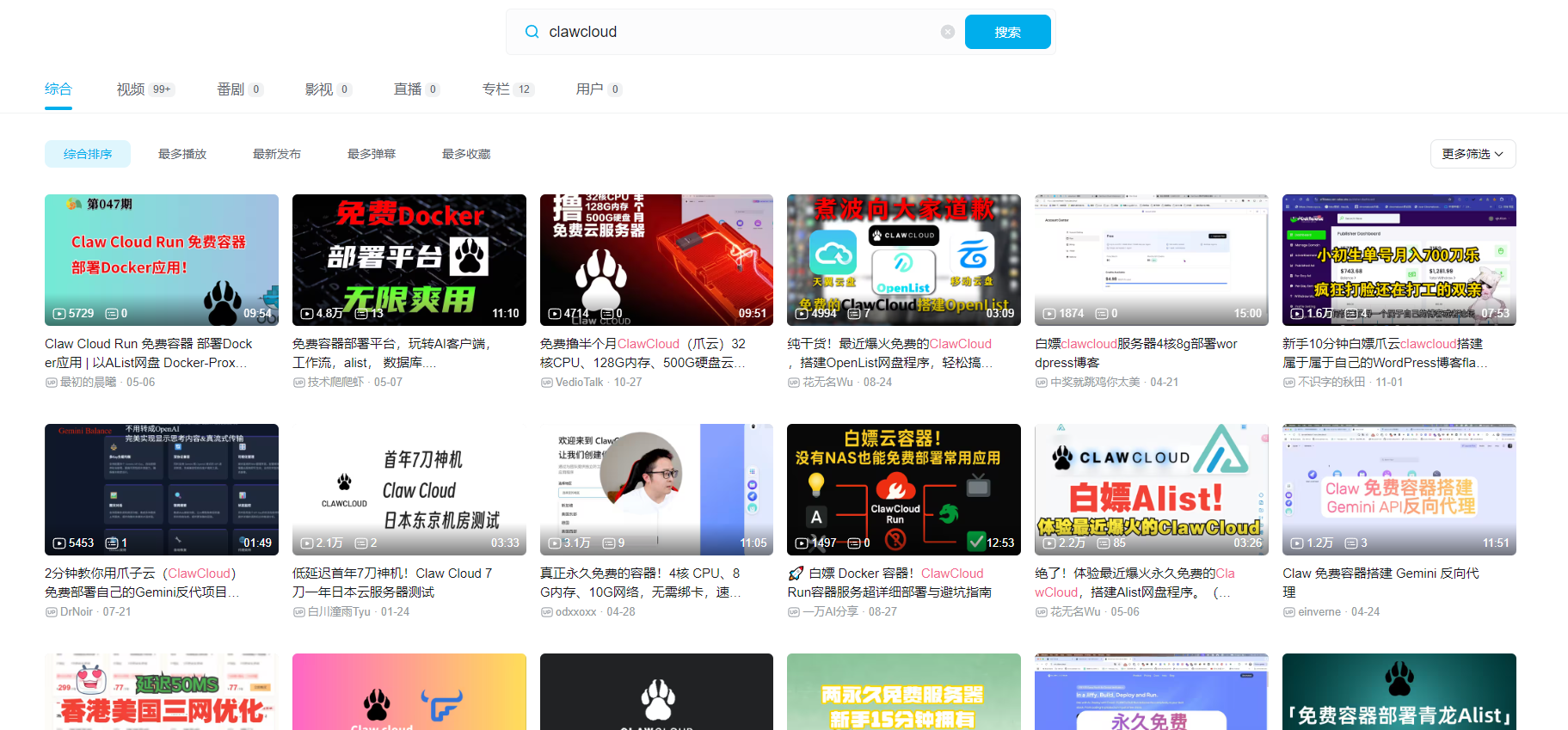Click the rocket icon before 白嫖 Docker 容器 title

(x=796, y=574)
